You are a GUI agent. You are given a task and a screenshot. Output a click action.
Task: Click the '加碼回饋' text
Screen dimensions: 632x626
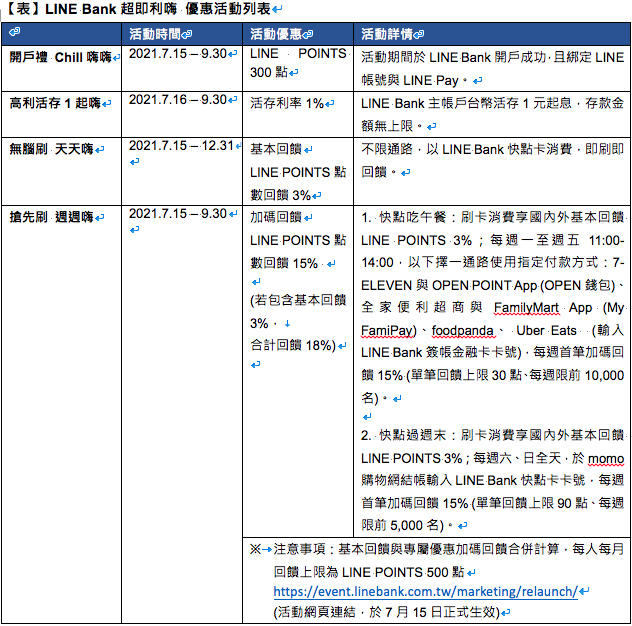click(x=276, y=217)
